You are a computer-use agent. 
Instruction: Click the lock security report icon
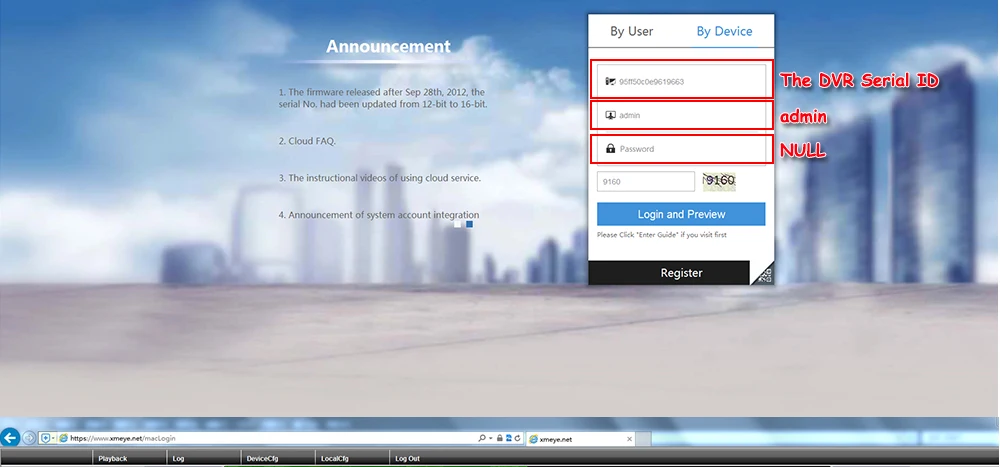click(x=499, y=438)
